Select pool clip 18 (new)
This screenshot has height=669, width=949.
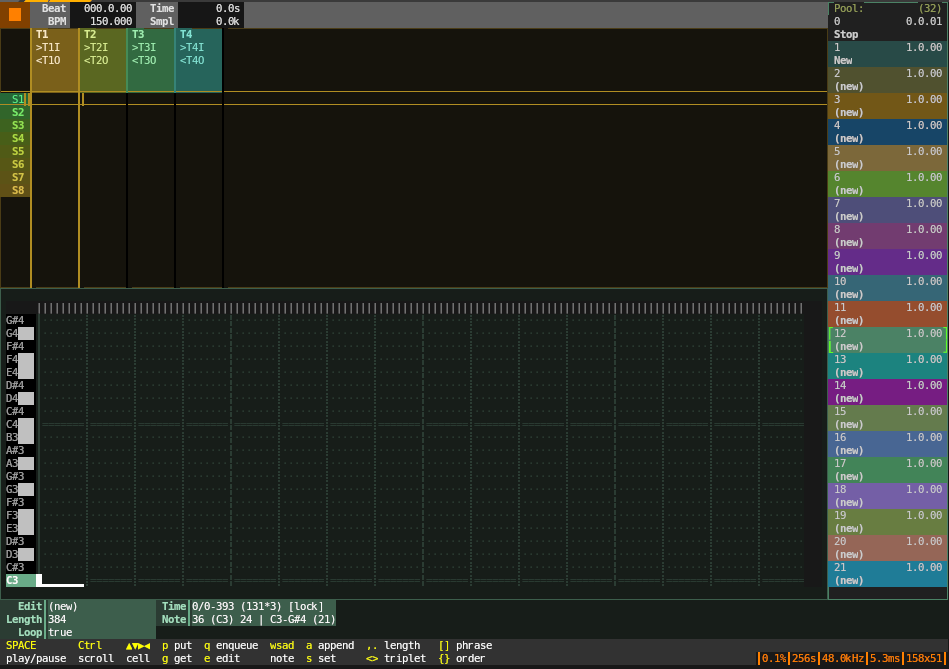point(888,496)
